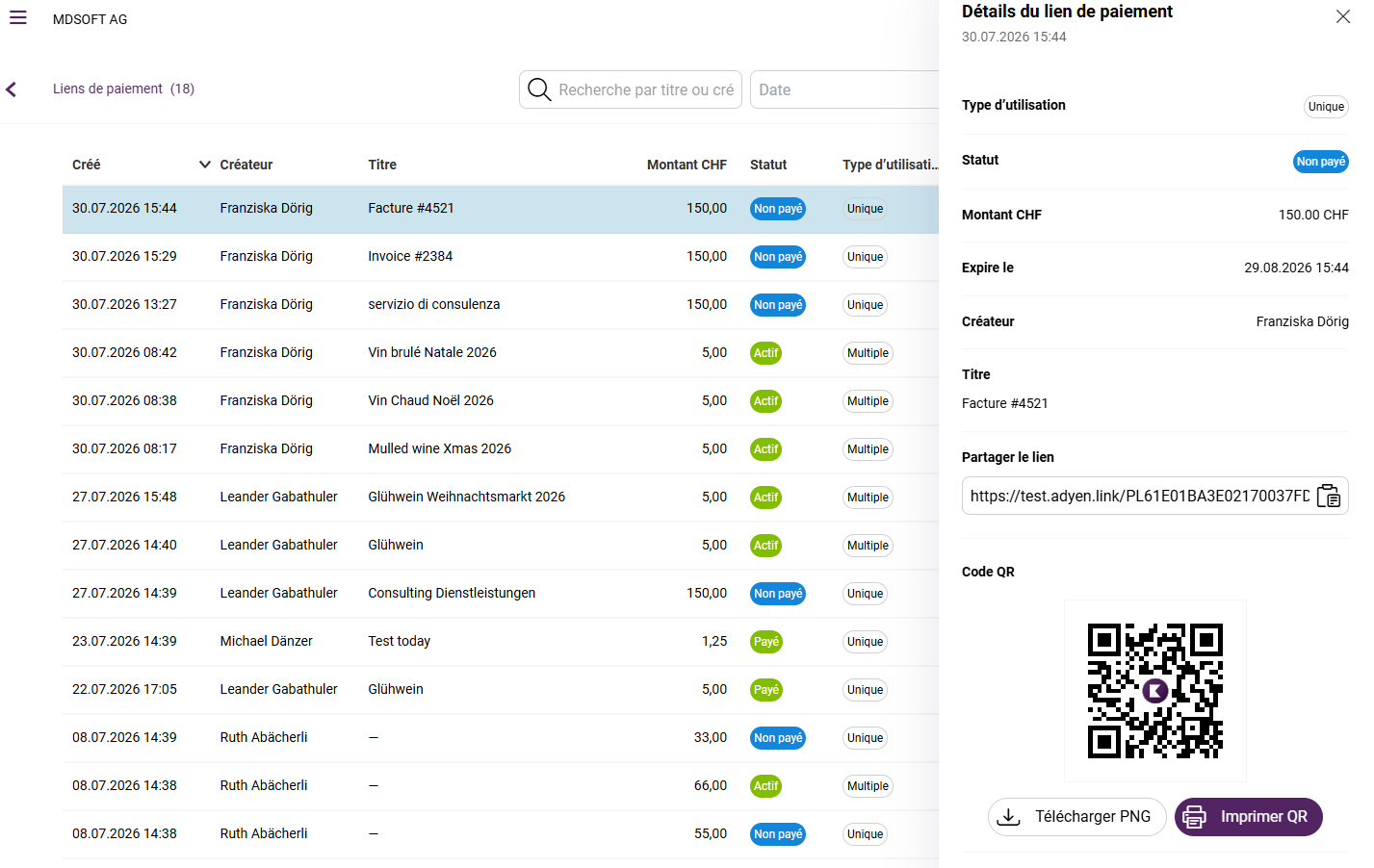Click the Non payé badge on Invoice #2384 row
This screenshot has height=868, width=1374.
click(778, 257)
